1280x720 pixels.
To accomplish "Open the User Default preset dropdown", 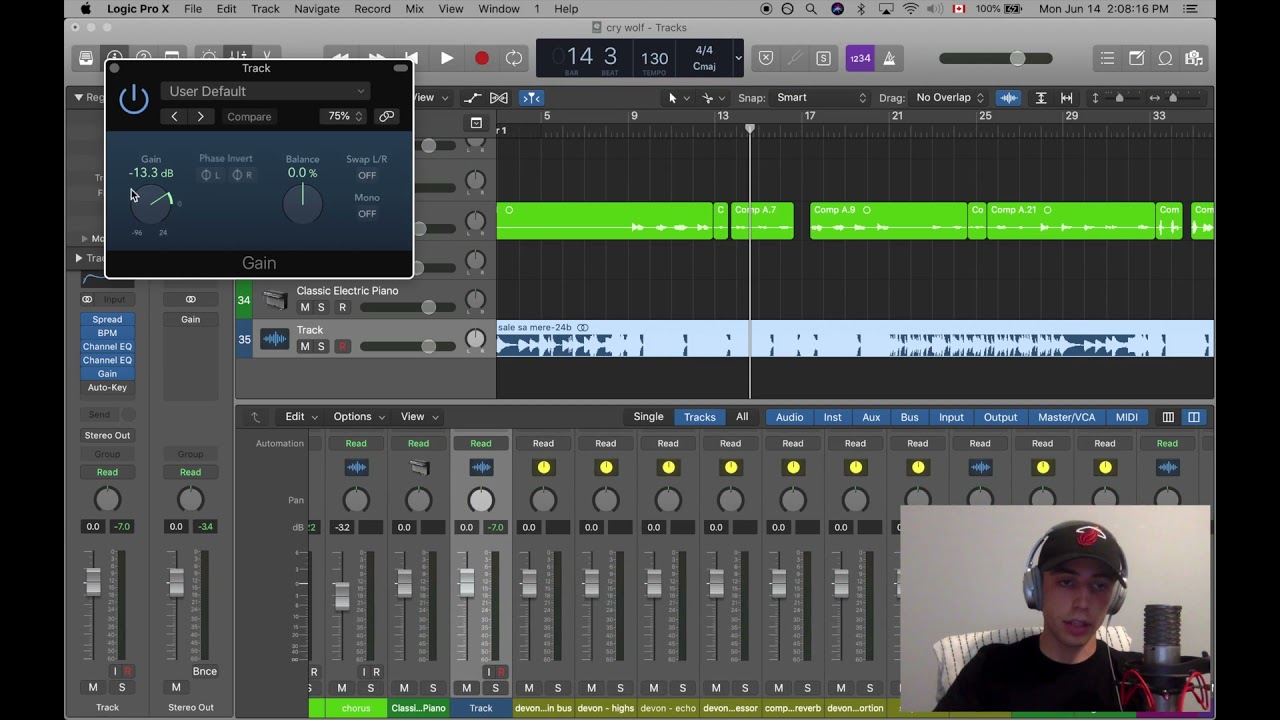I will [x=265, y=91].
